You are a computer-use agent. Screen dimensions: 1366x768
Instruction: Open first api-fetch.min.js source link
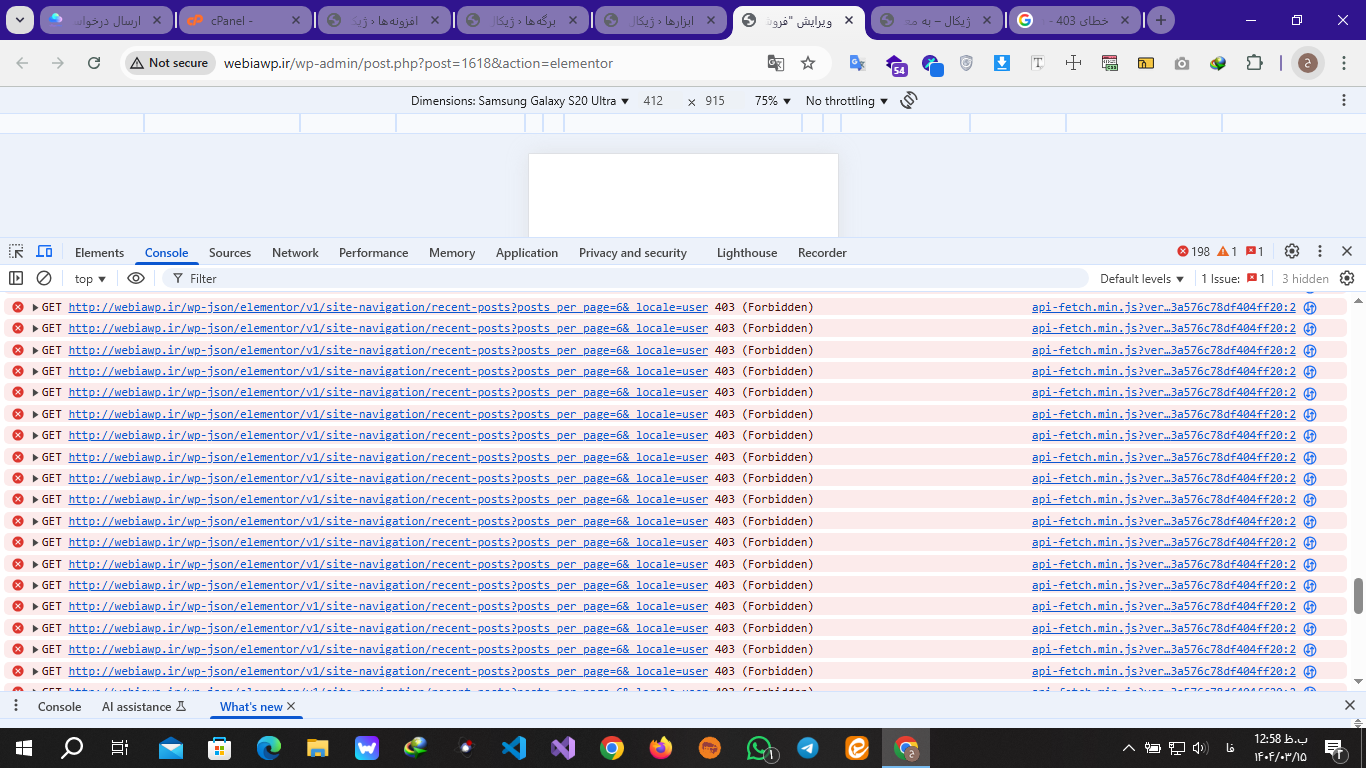pyautogui.click(x=1163, y=307)
